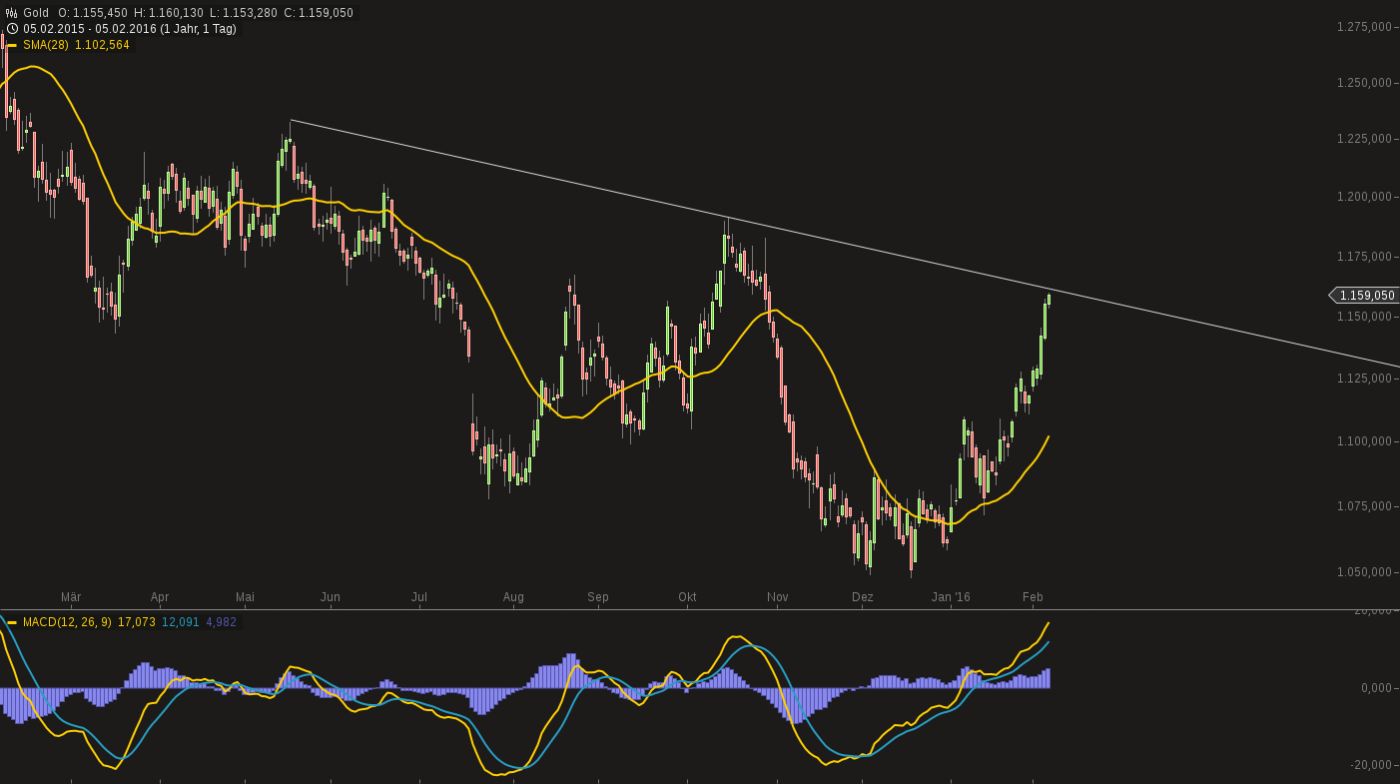Viewport: 1400px width, 784px height.
Task: Click the open value O: 1.155,450
Action: 92,13
